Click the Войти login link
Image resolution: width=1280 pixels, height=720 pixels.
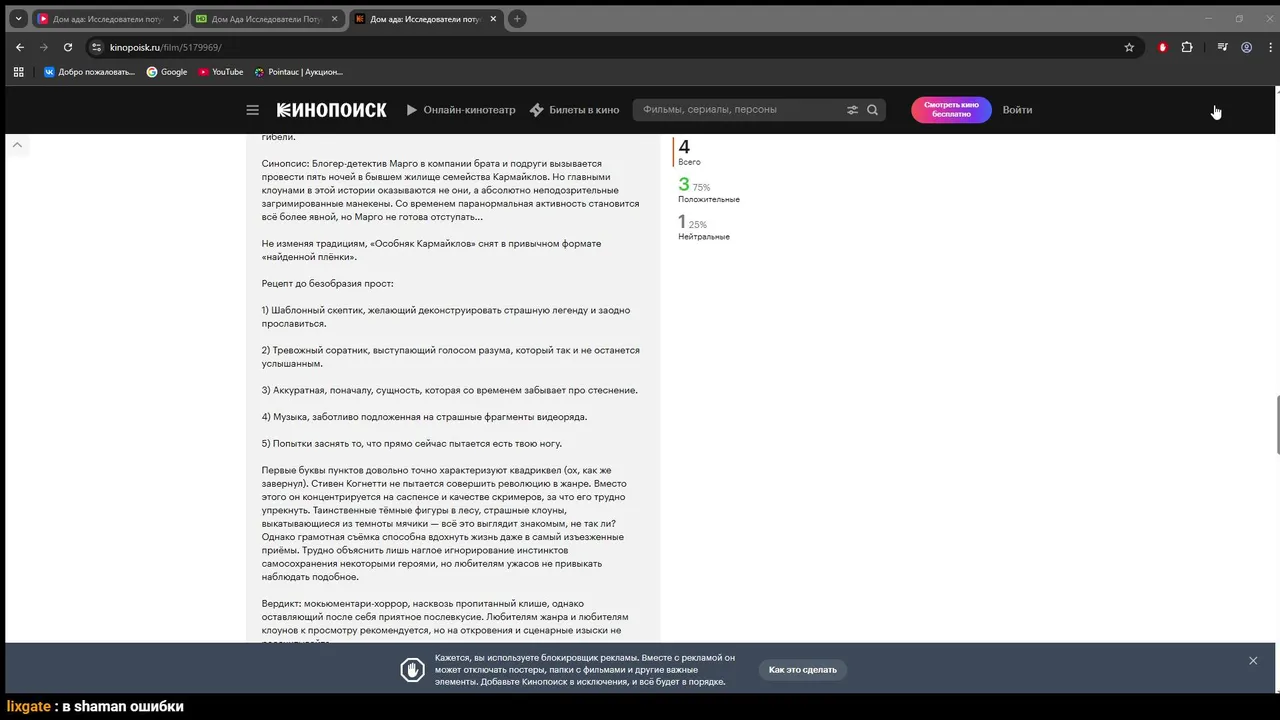[x=1017, y=110]
